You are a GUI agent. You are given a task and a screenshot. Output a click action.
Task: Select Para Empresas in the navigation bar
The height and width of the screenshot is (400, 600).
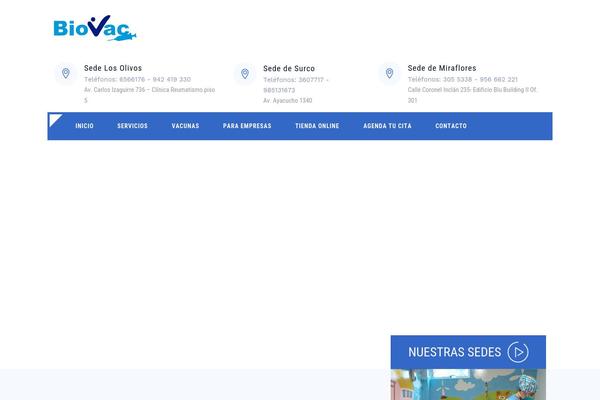(247, 126)
